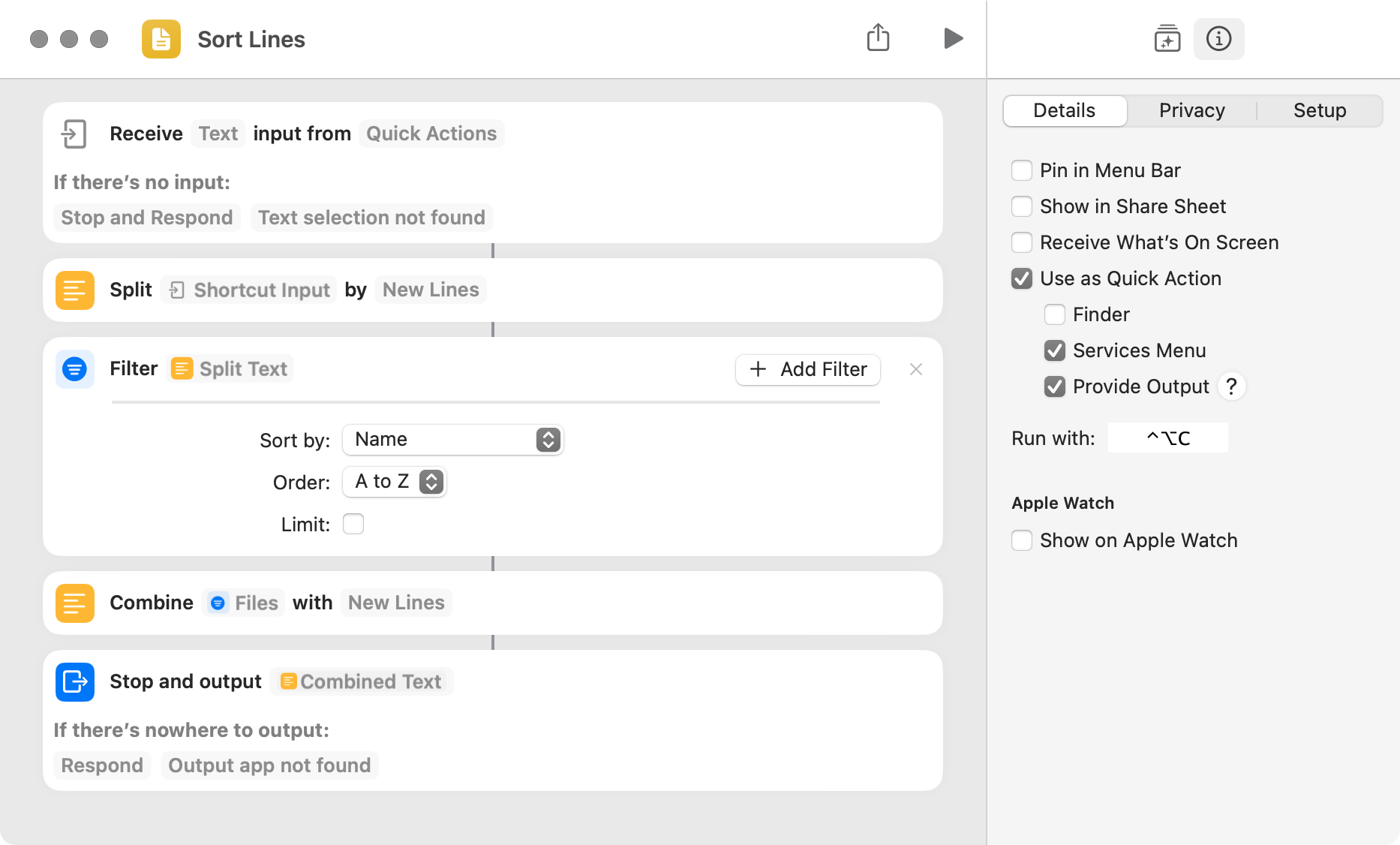Toggle the Limit checkbox in Filter
Viewport: 1400px width, 845px height.
[353, 524]
